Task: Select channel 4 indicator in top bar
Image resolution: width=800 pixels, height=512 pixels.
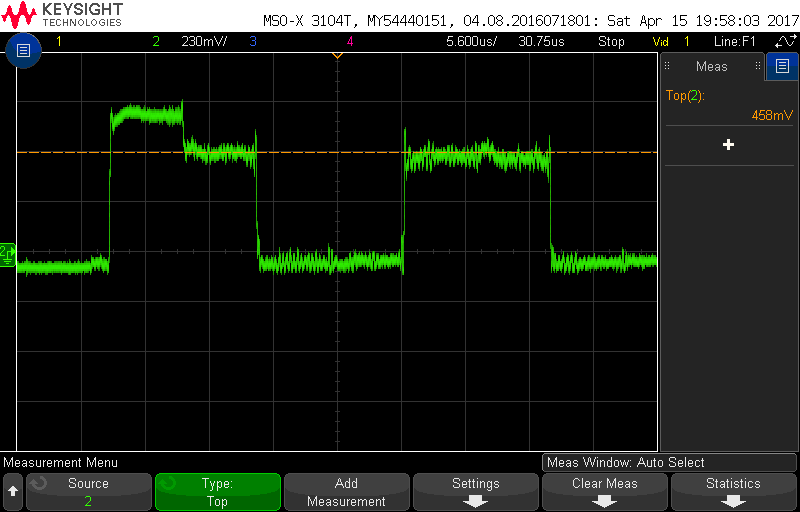Action: (x=349, y=41)
